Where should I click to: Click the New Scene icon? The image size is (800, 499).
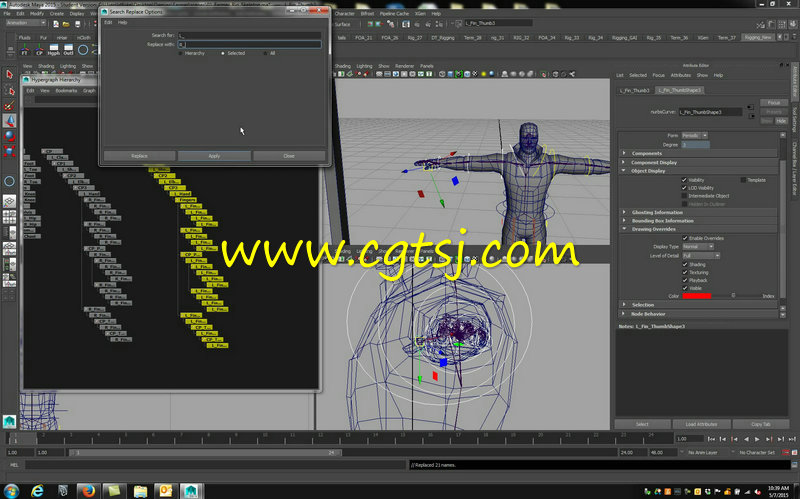[56, 24]
